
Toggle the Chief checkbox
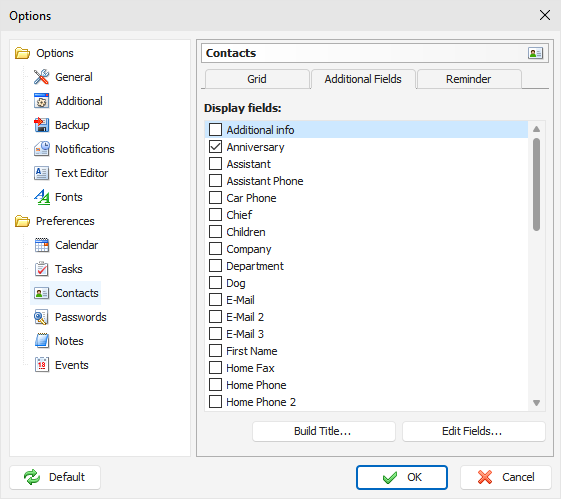pos(215,215)
